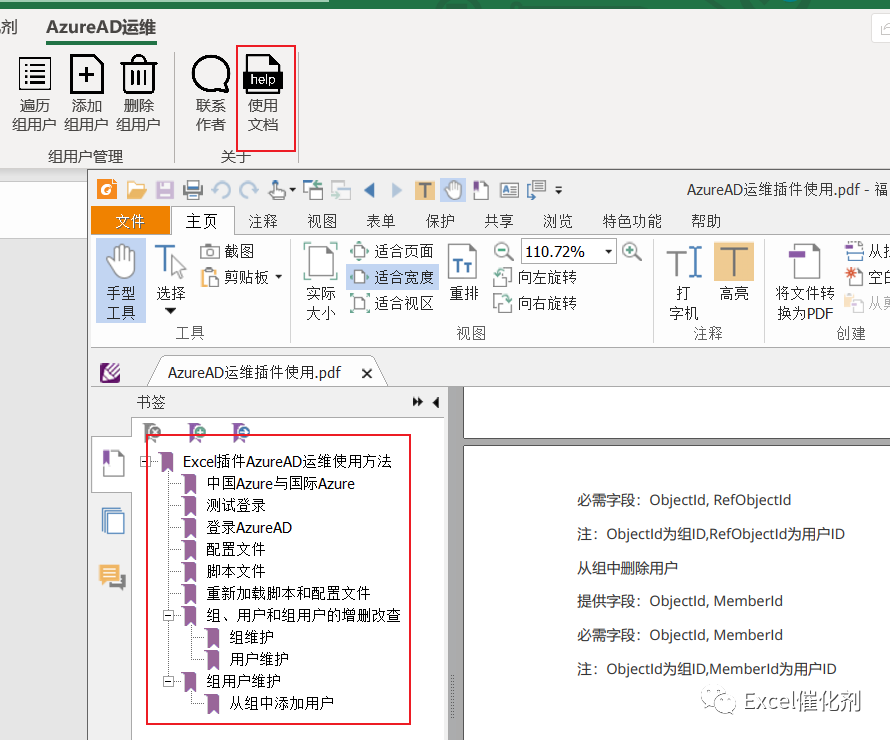Click the 遍历组用户 list icon
Viewport: 890px width, 740px height.
pos(35,74)
